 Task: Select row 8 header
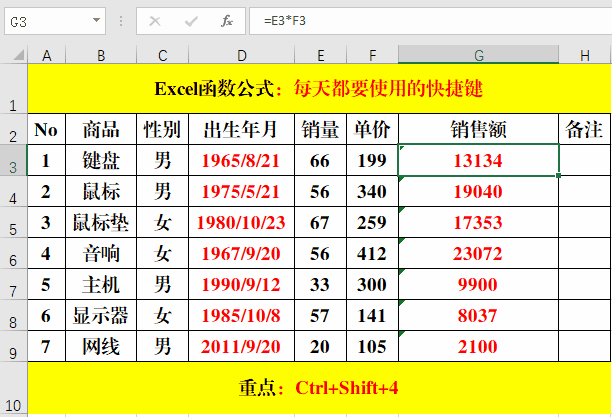coord(13,315)
